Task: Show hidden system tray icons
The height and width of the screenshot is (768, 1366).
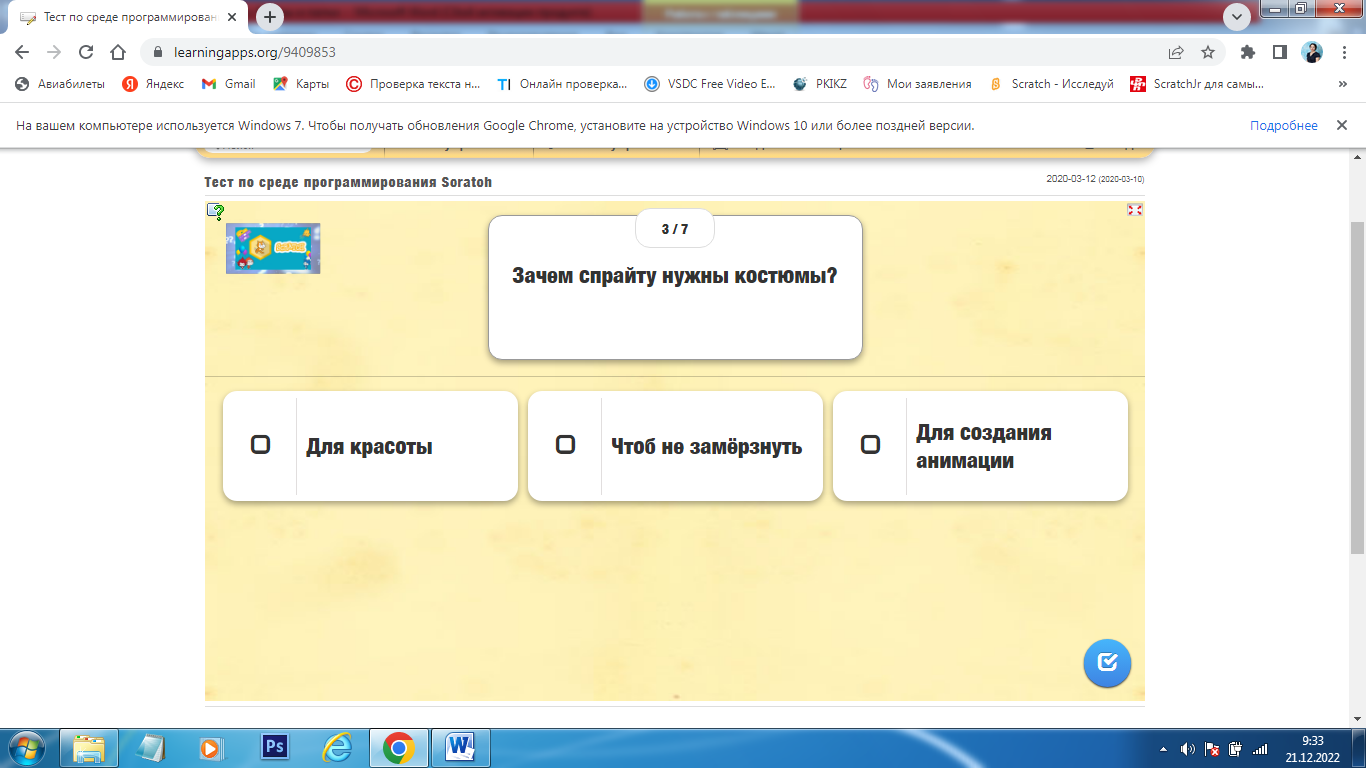Action: tap(1163, 749)
